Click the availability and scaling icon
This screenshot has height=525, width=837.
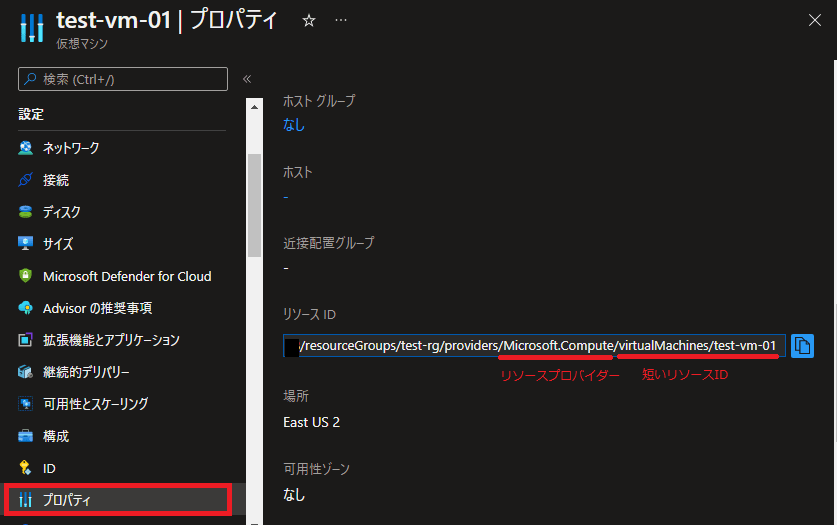[25, 404]
